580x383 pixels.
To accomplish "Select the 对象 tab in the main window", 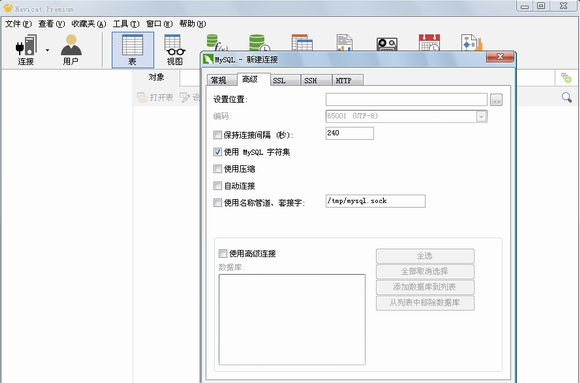I will click(x=156, y=78).
